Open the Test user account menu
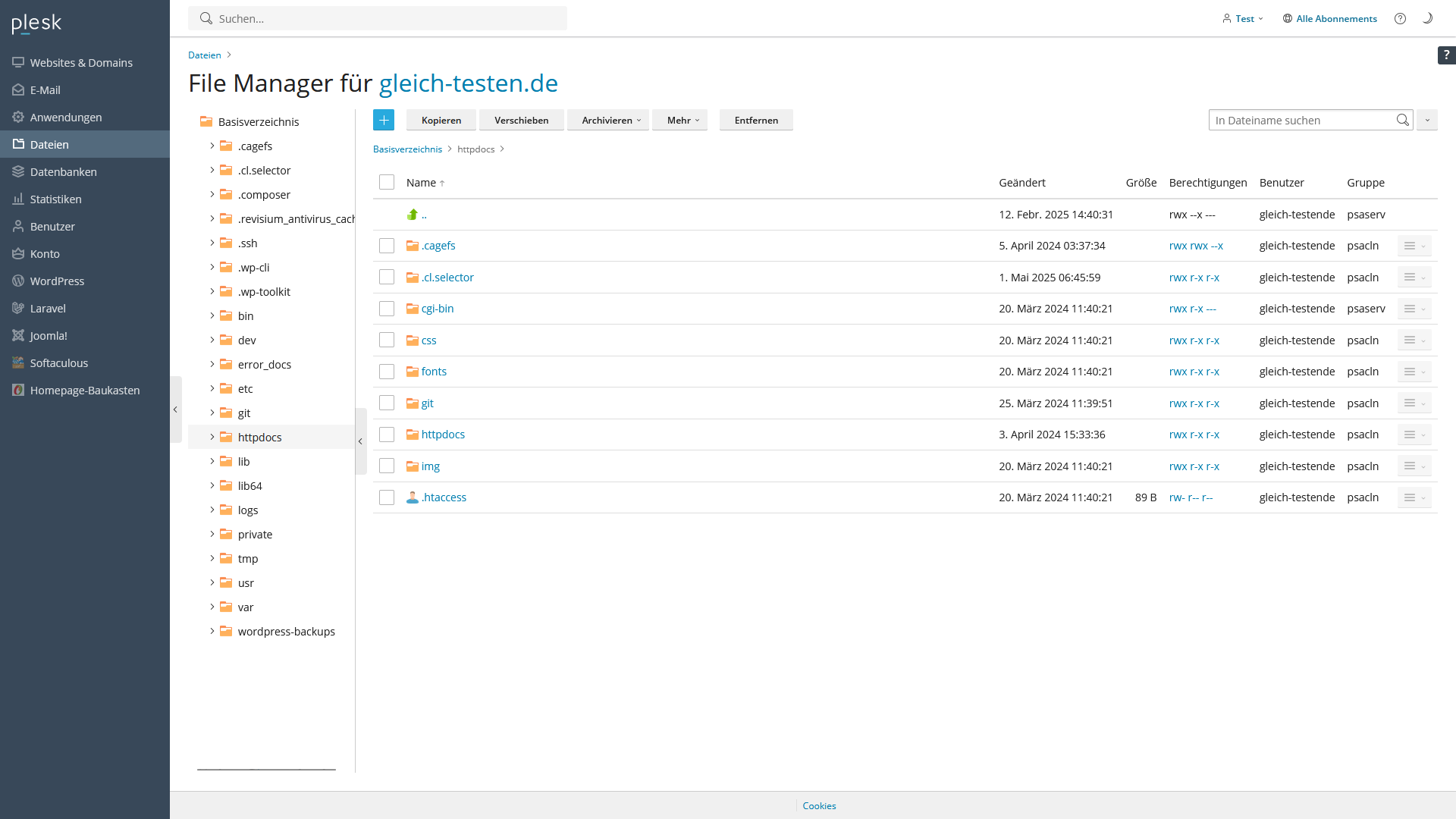Image resolution: width=1456 pixels, height=819 pixels. point(1242,18)
